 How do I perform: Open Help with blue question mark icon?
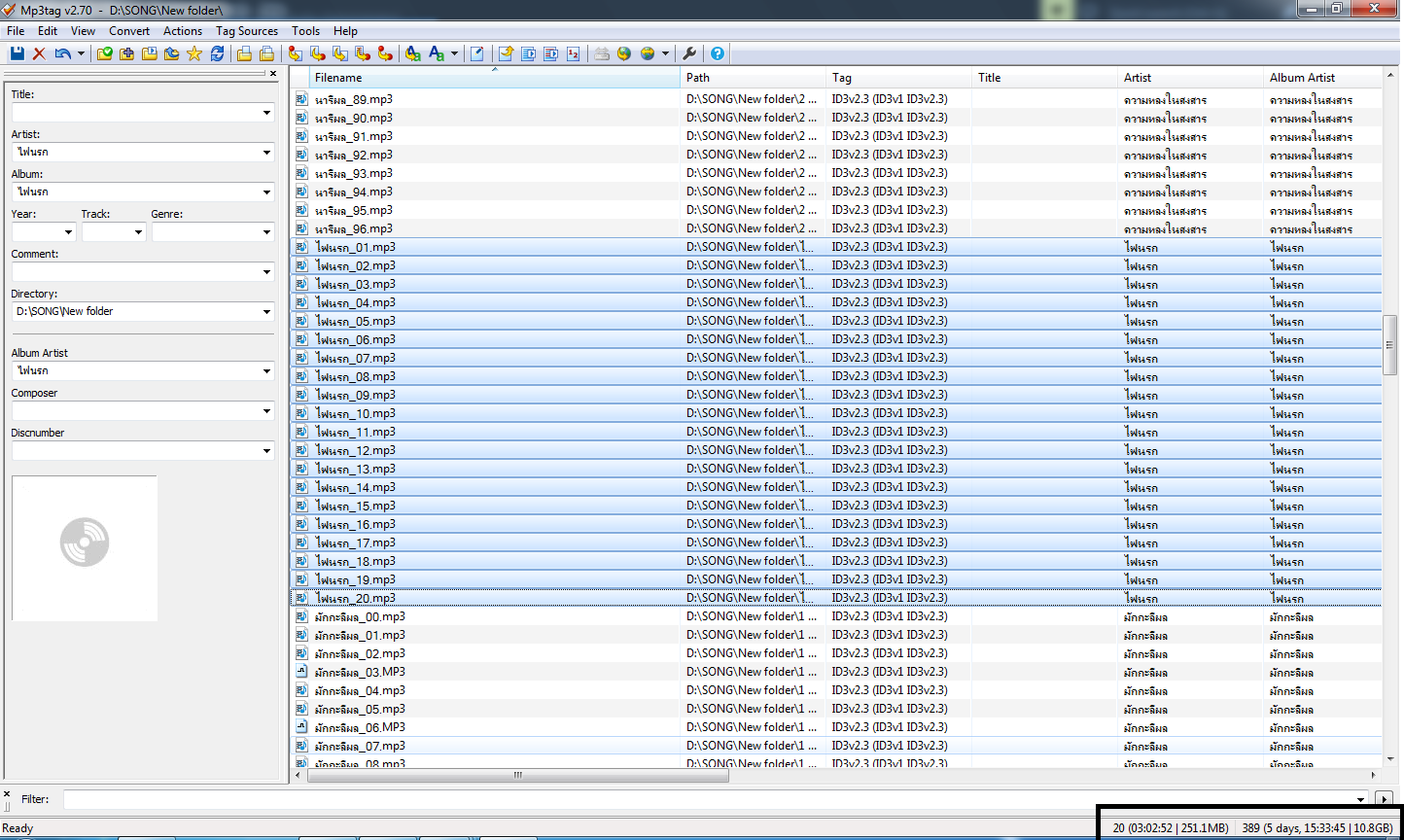click(718, 53)
